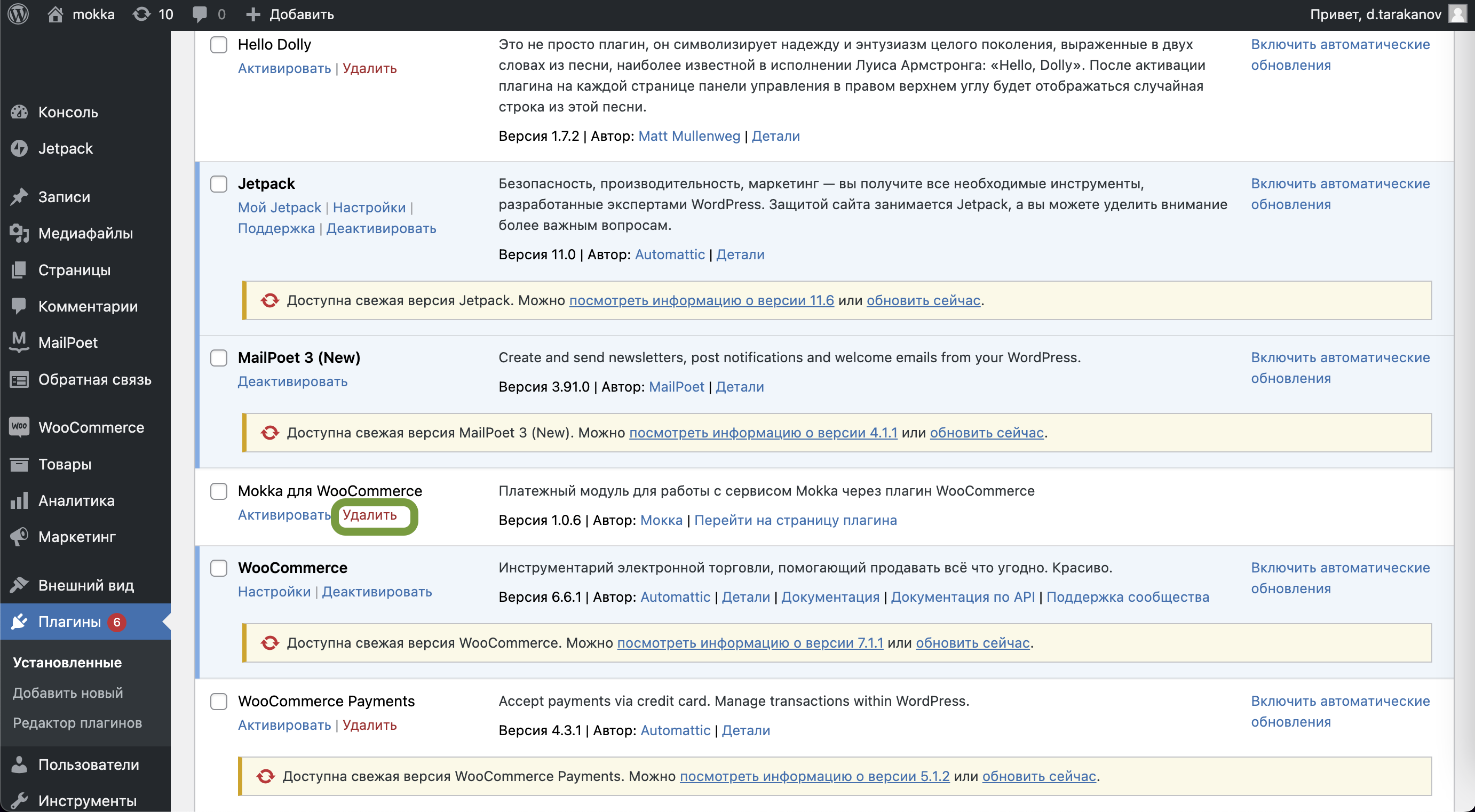Click Поддержка link under Jetpack
The height and width of the screenshot is (812, 1475).
point(276,228)
